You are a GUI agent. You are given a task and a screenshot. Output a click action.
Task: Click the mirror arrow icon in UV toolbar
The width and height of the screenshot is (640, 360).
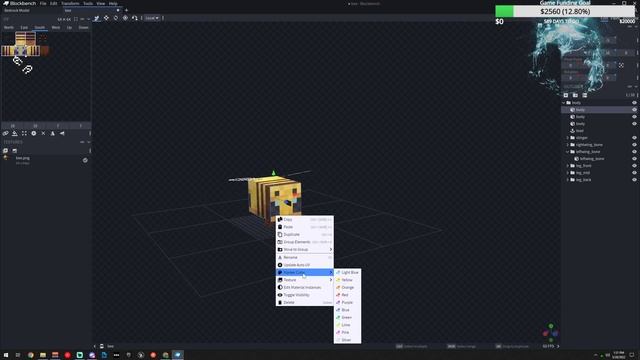click(x=62, y=133)
